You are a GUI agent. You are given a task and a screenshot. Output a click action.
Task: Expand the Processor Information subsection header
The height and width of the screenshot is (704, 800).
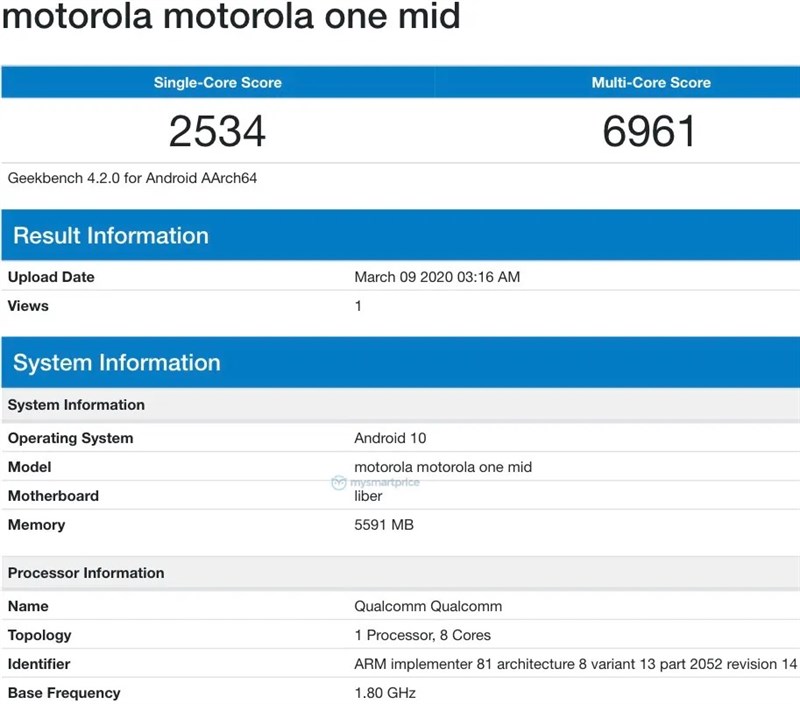pyautogui.click(x=86, y=573)
